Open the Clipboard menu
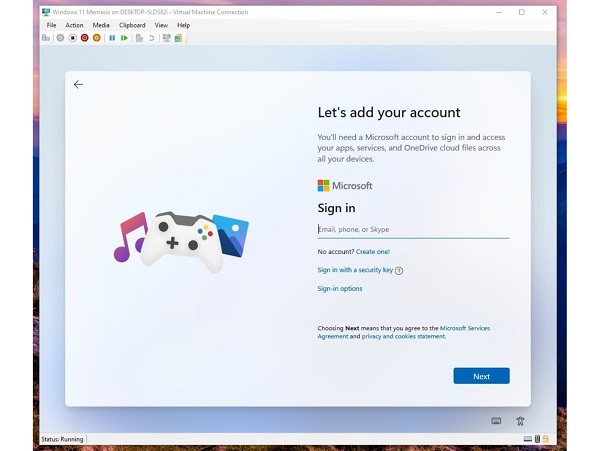 (x=132, y=25)
